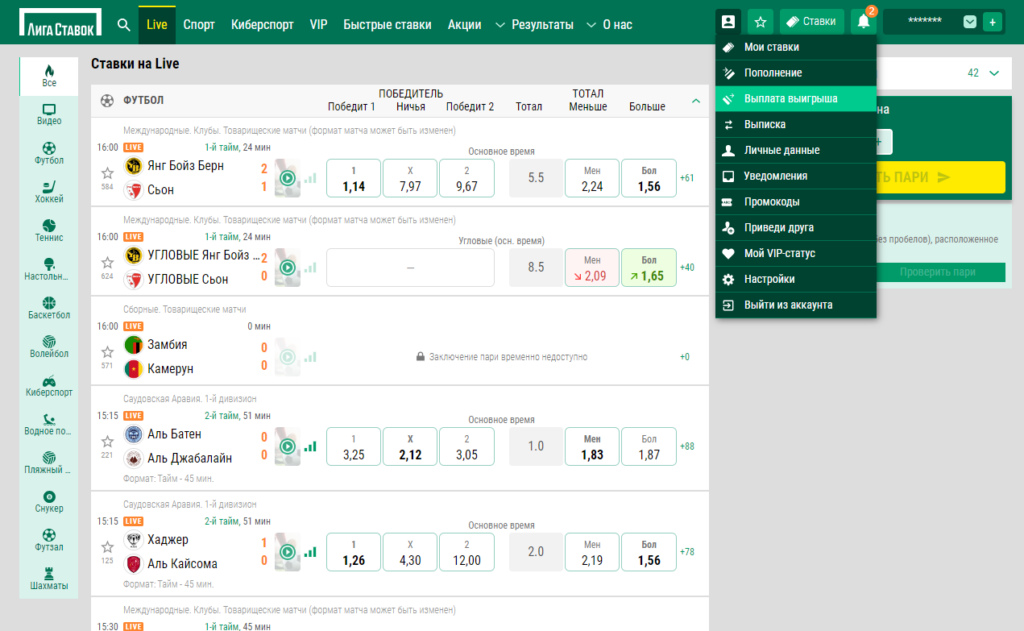Select Выплата выигрыша in account menu

point(795,99)
